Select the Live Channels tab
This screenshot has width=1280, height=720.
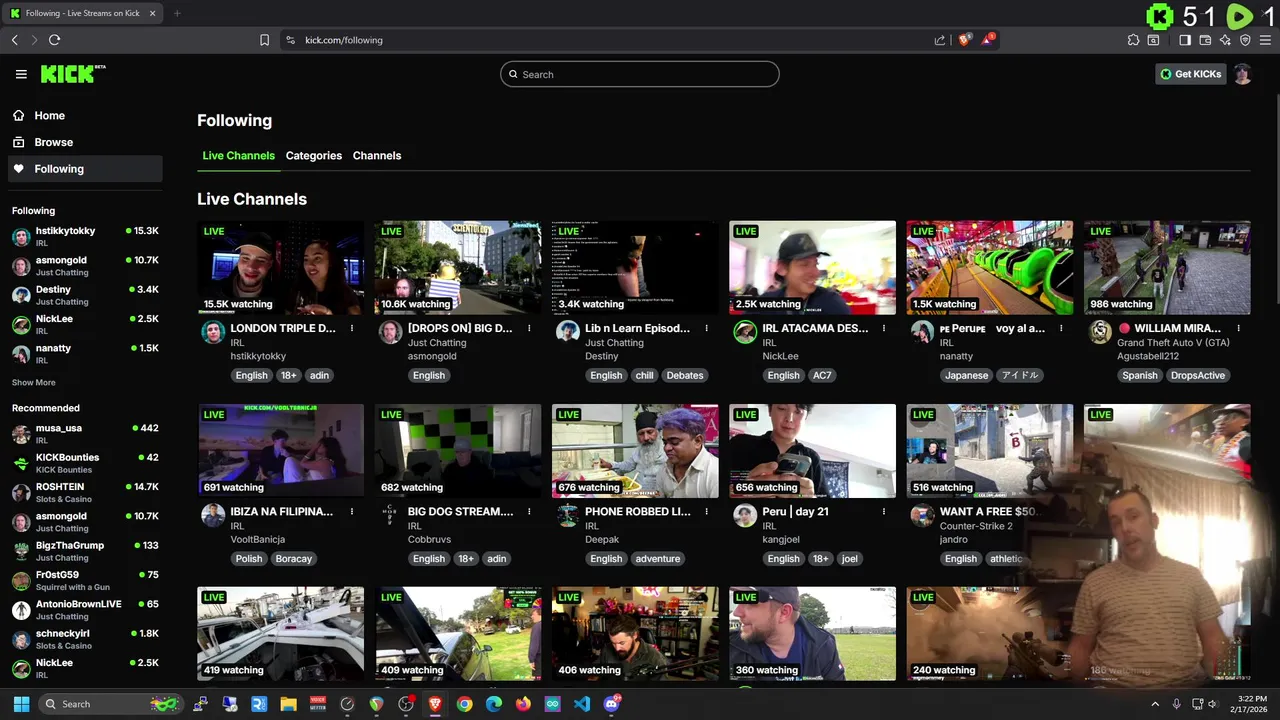(238, 156)
